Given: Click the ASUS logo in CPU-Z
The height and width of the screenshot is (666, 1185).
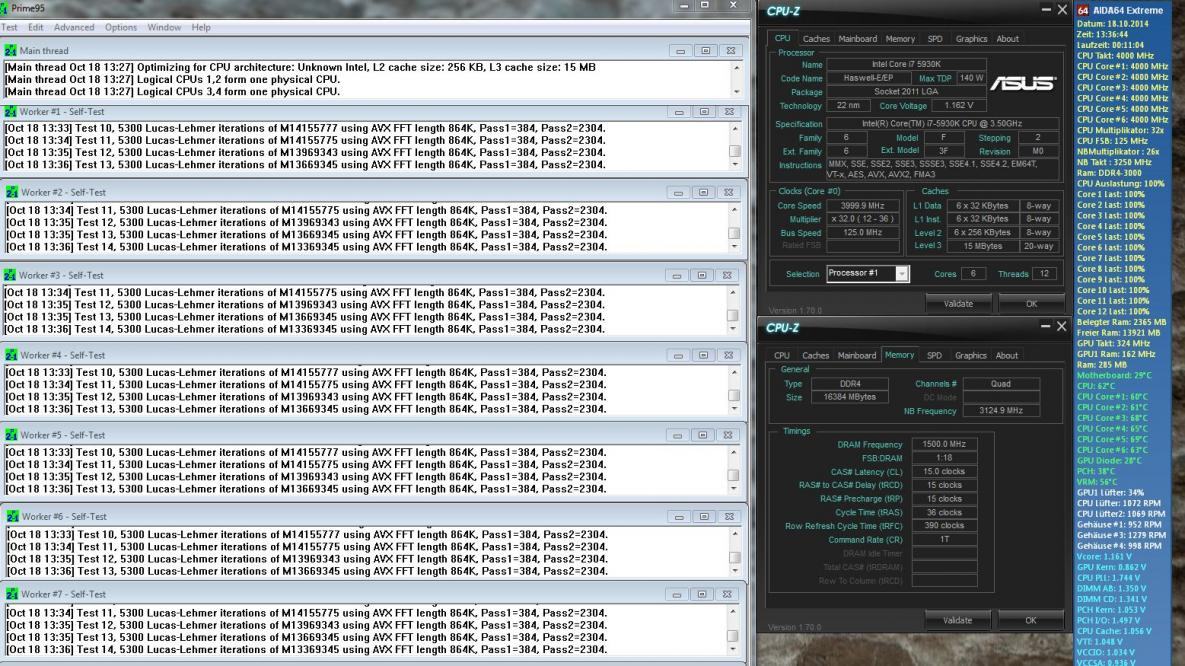Looking at the screenshot, I should [x=1023, y=83].
